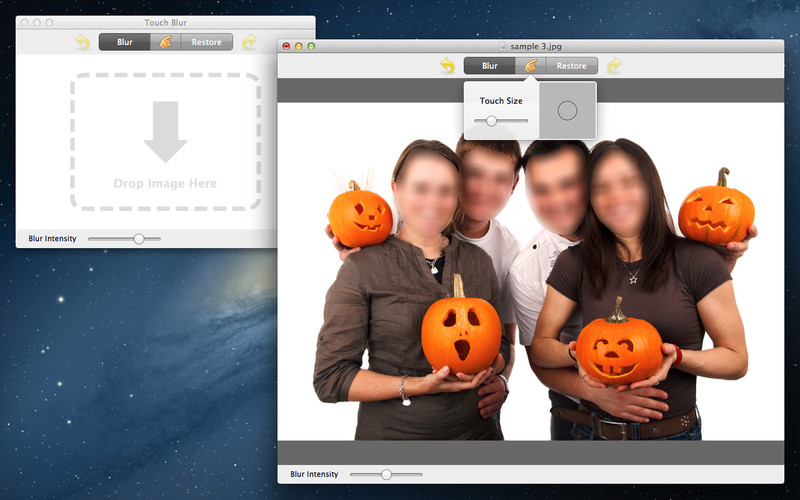Click Blur Intensity slider in sample 3.jpg window
This screenshot has width=800, height=500.
386,474
